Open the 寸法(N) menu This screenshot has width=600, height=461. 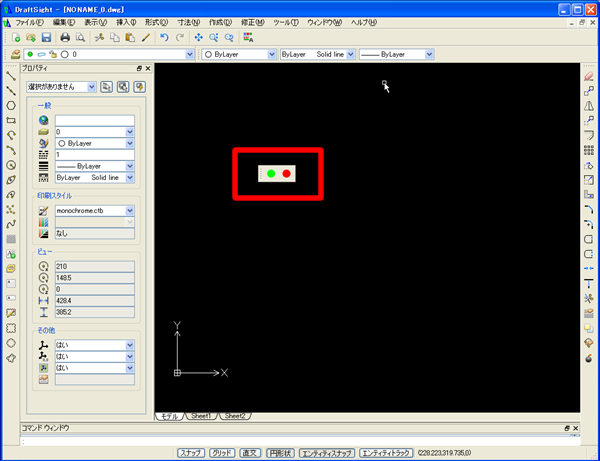pyautogui.click(x=189, y=23)
